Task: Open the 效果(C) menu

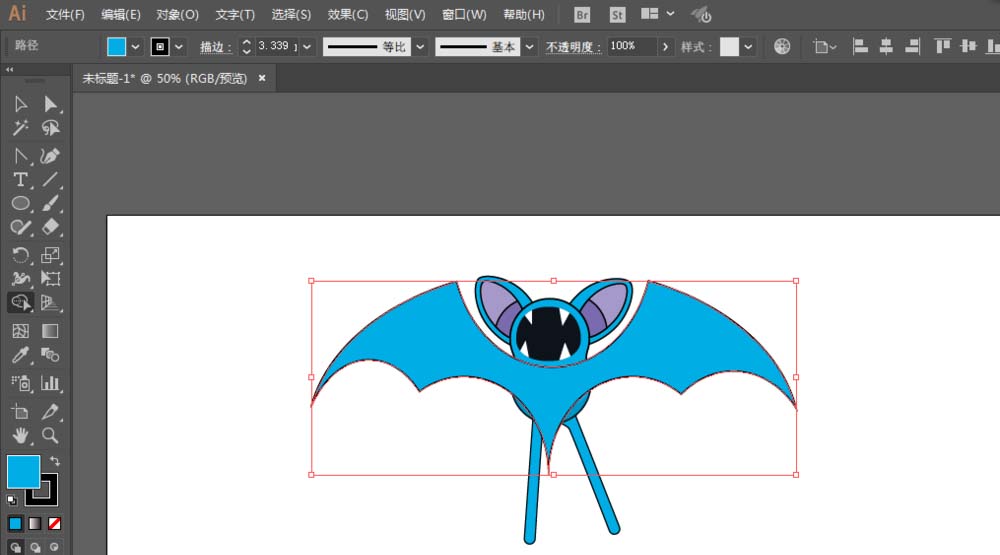Action: (x=348, y=15)
